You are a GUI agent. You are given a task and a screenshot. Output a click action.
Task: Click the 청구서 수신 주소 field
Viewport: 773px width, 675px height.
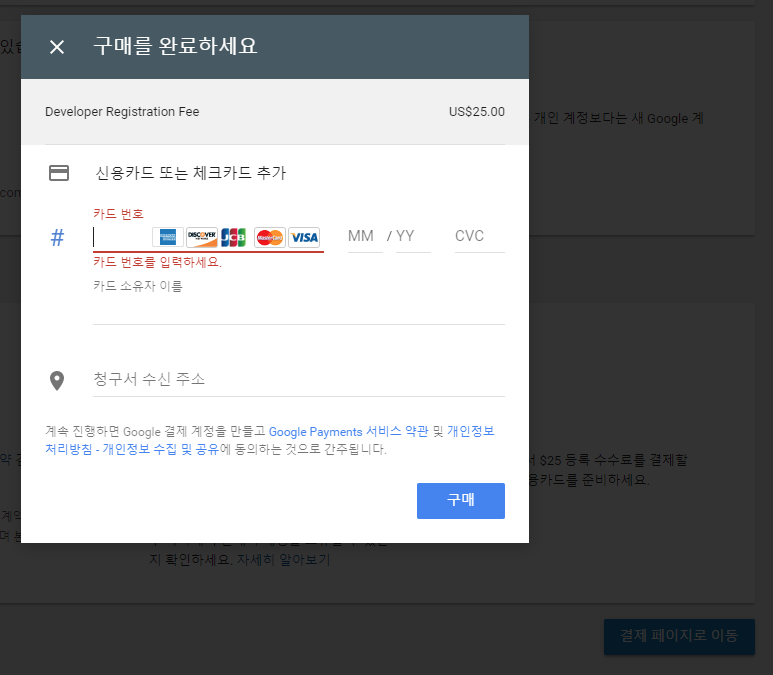(299, 380)
